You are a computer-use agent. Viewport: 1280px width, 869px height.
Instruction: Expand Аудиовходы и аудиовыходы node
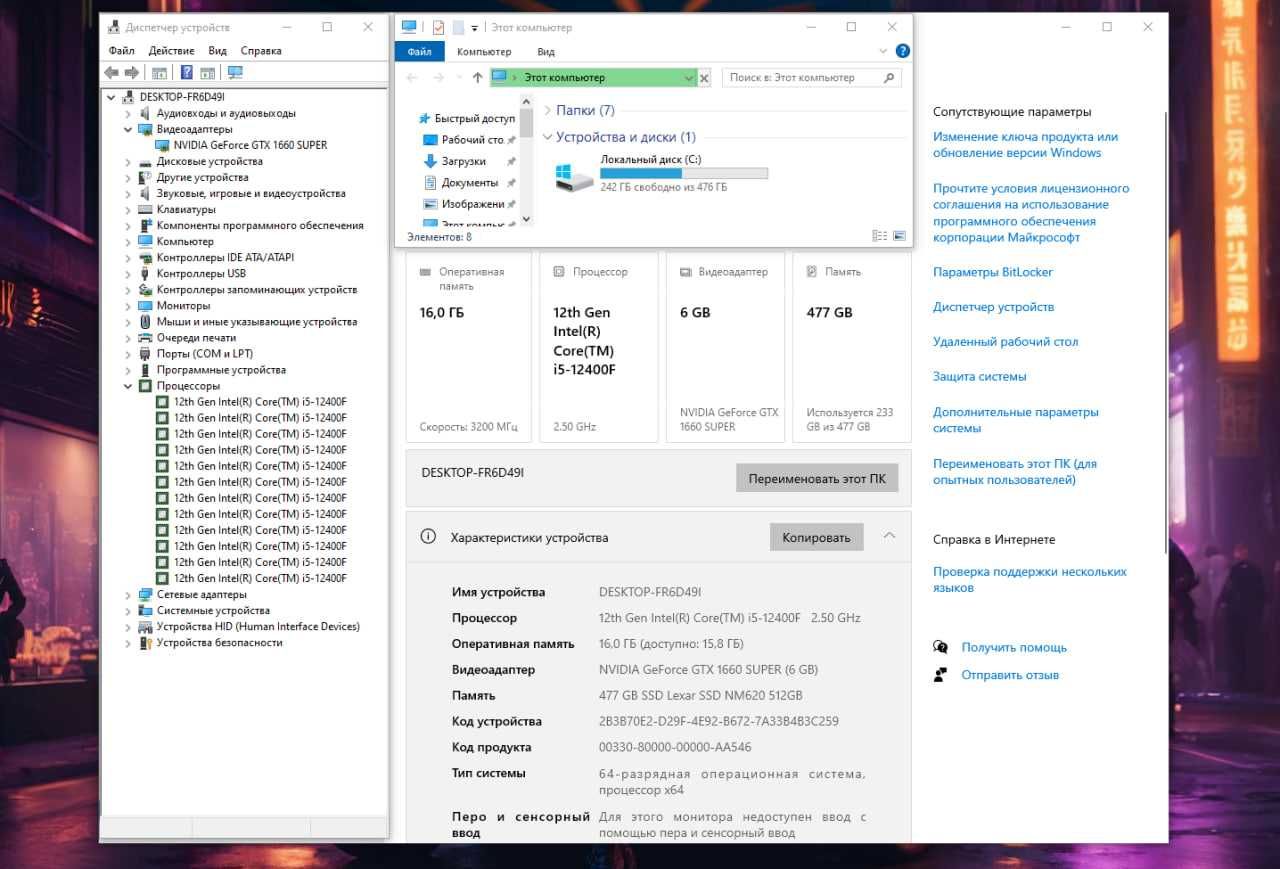(128, 113)
